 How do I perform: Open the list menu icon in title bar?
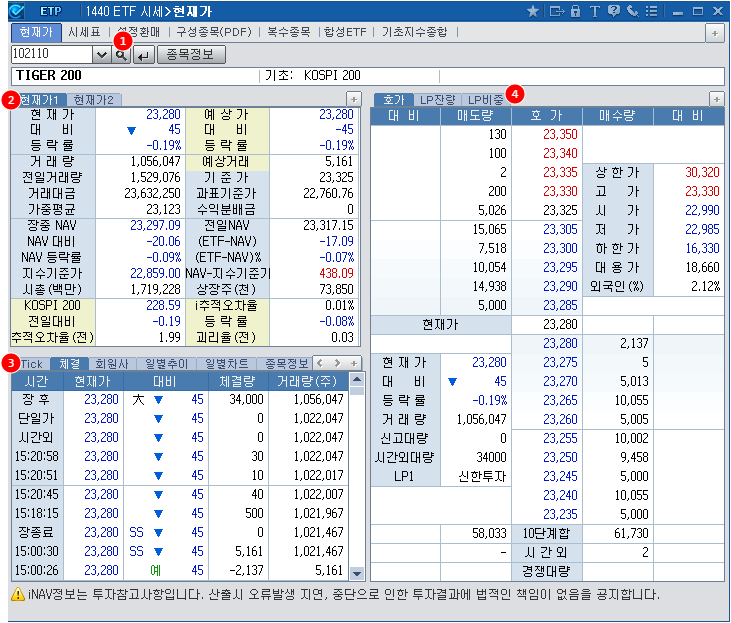[x=651, y=11]
